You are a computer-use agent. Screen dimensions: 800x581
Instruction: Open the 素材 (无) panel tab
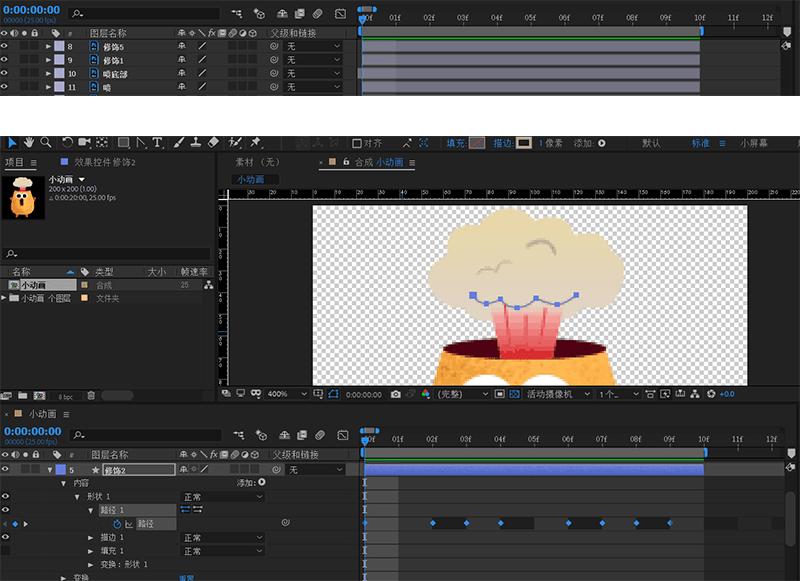(257, 162)
